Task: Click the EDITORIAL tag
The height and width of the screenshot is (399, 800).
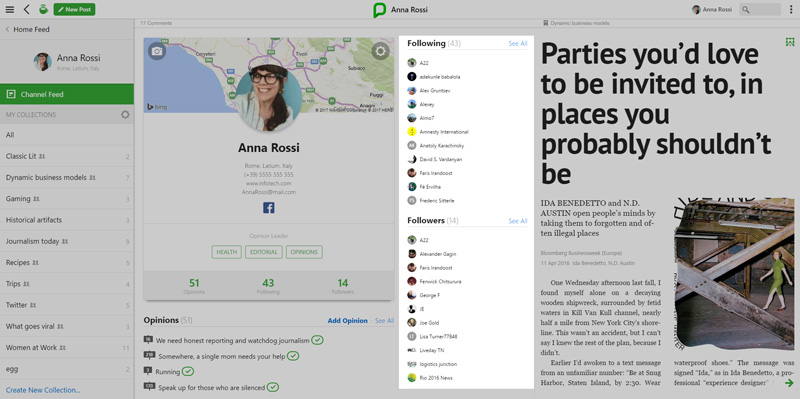Action: coord(264,252)
